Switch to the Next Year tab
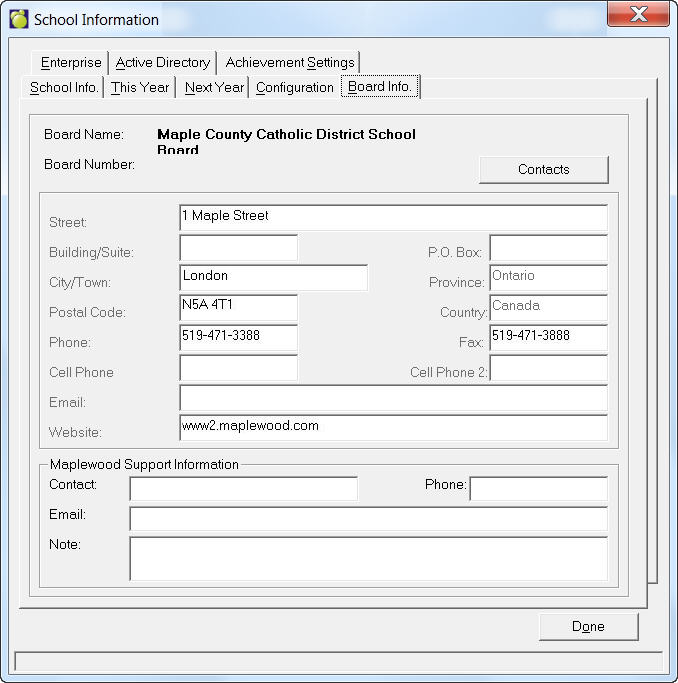The width and height of the screenshot is (678, 683). point(214,87)
